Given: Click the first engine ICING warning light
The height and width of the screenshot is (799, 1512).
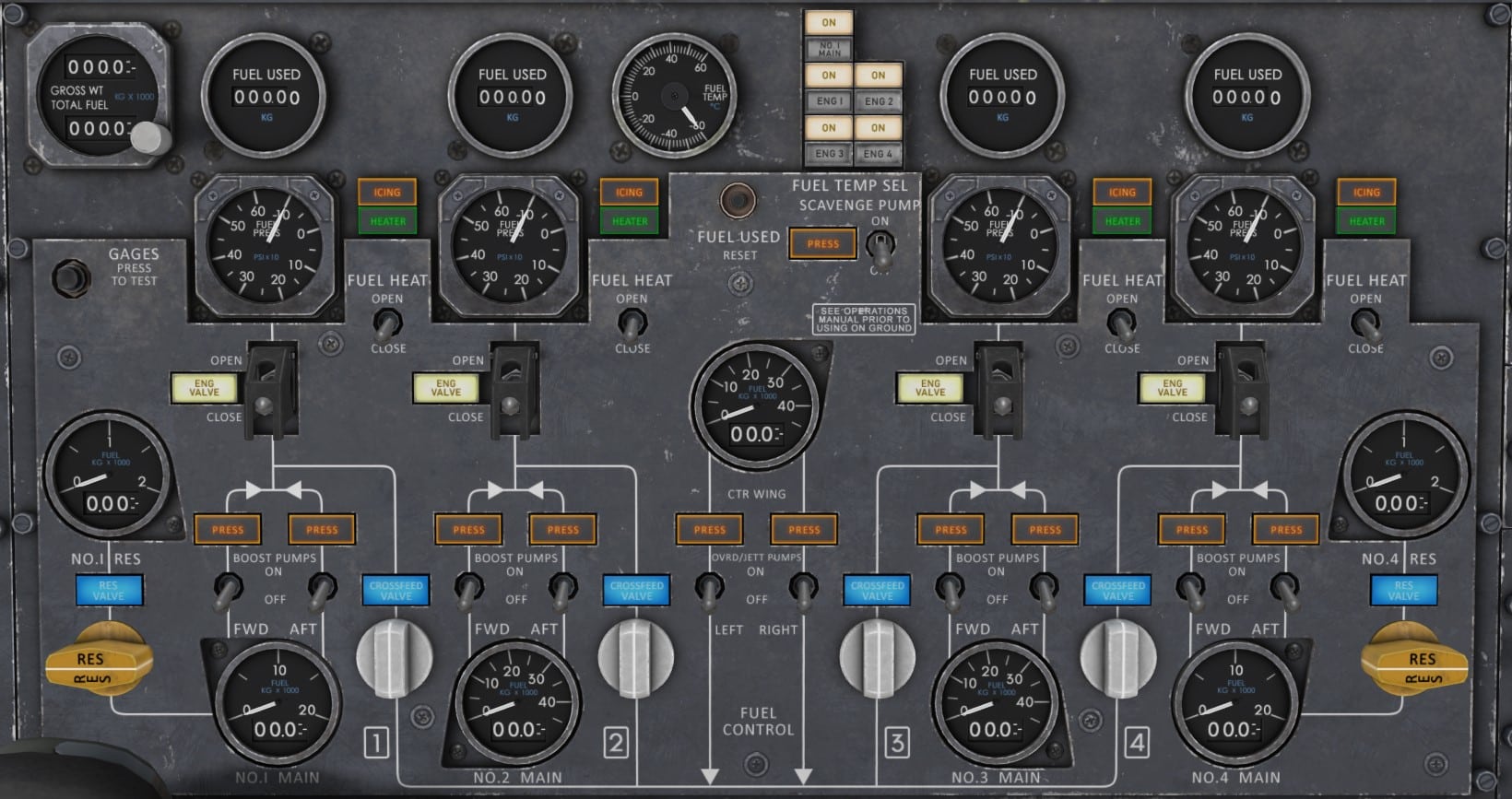Looking at the screenshot, I should [x=387, y=193].
